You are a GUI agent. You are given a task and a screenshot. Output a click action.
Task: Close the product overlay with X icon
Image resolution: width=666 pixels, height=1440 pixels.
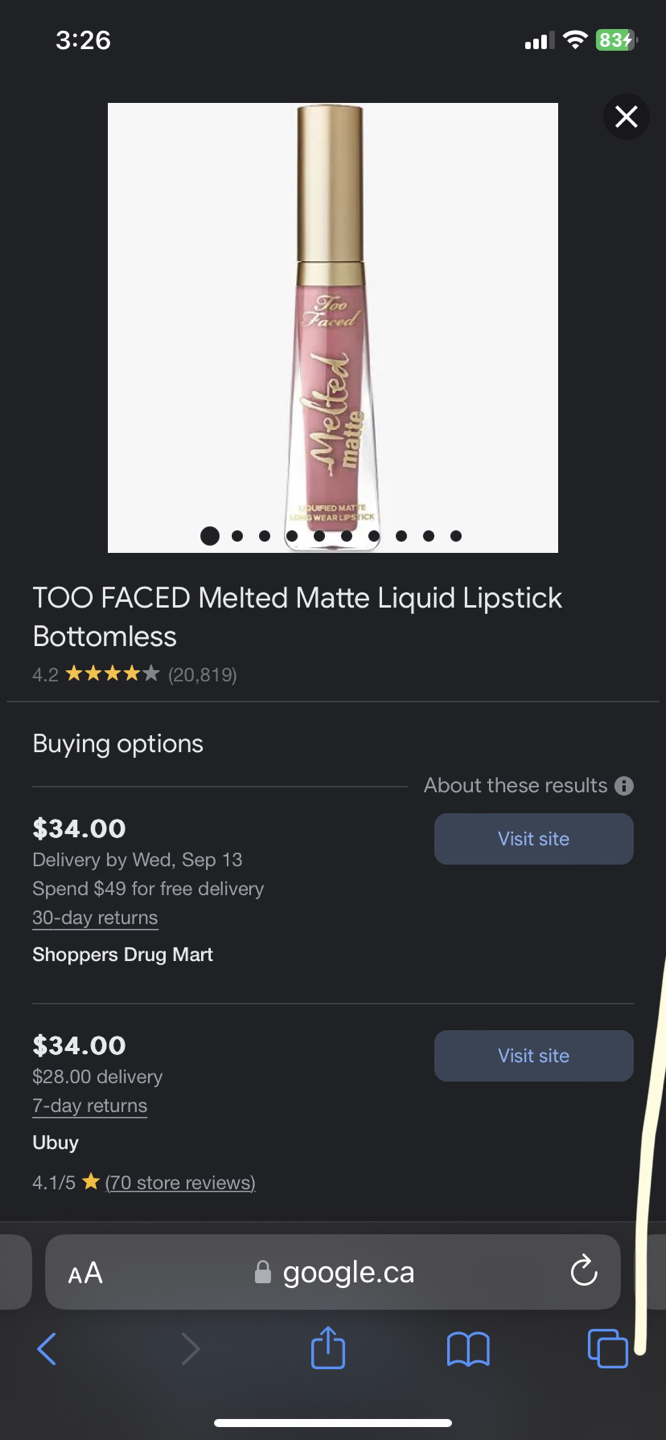pos(627,117)
